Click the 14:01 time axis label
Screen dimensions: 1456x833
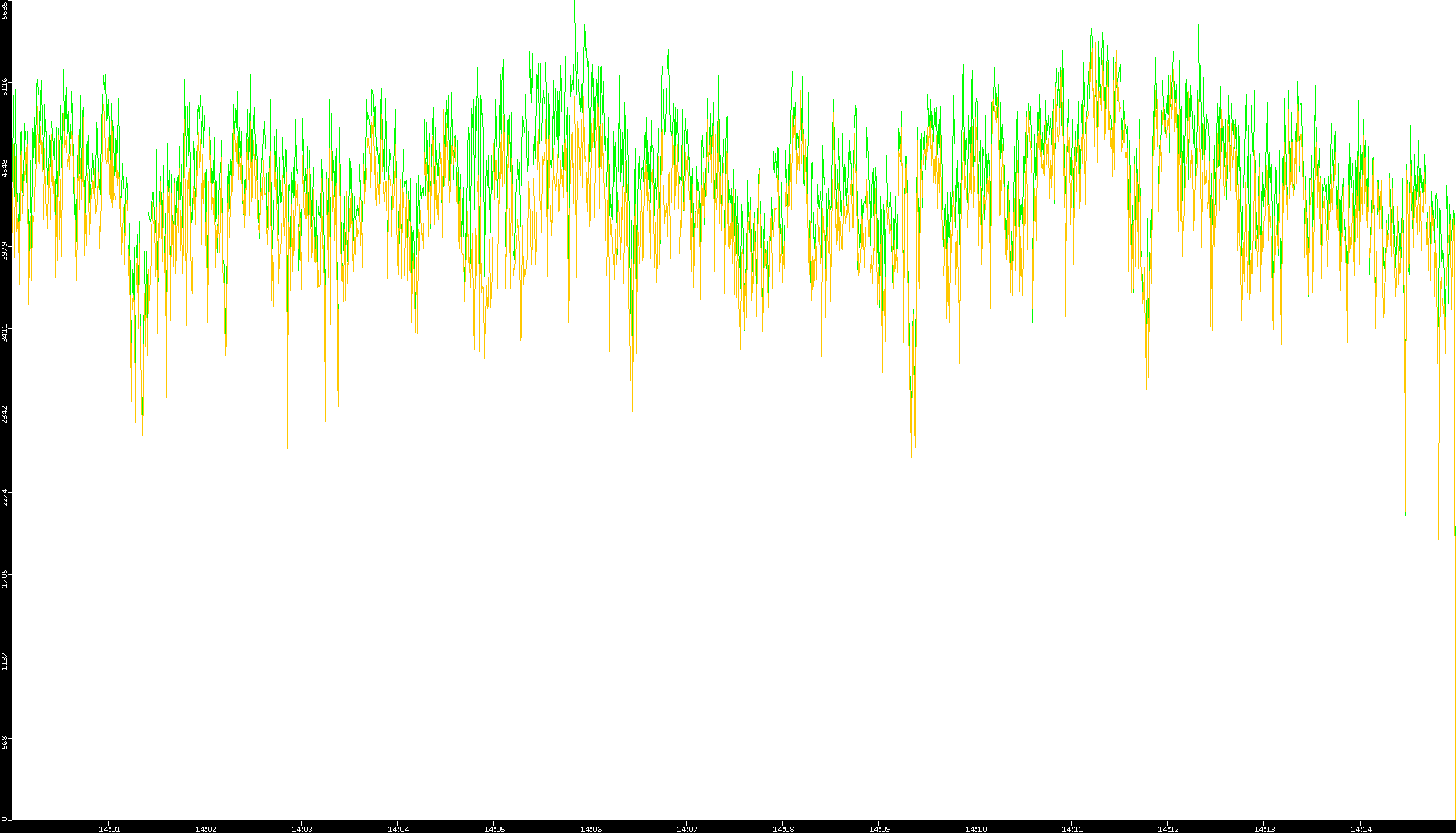pos(109,829)
